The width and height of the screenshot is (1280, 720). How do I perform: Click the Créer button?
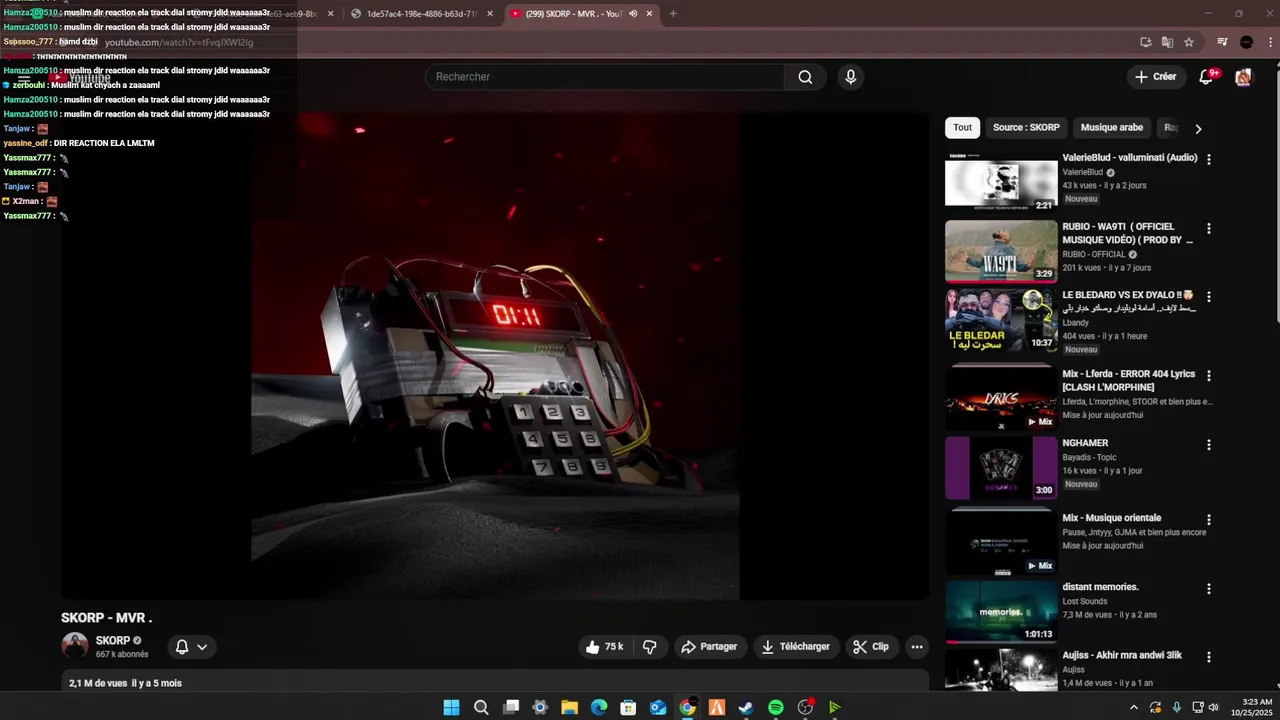click(1156, 77)
